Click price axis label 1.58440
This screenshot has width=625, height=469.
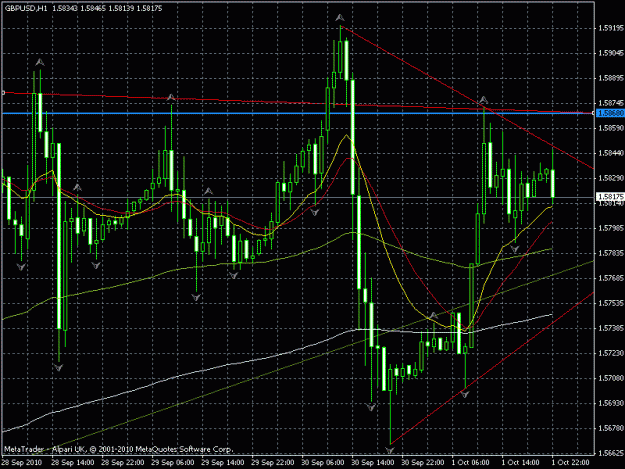tap(610, 153)
